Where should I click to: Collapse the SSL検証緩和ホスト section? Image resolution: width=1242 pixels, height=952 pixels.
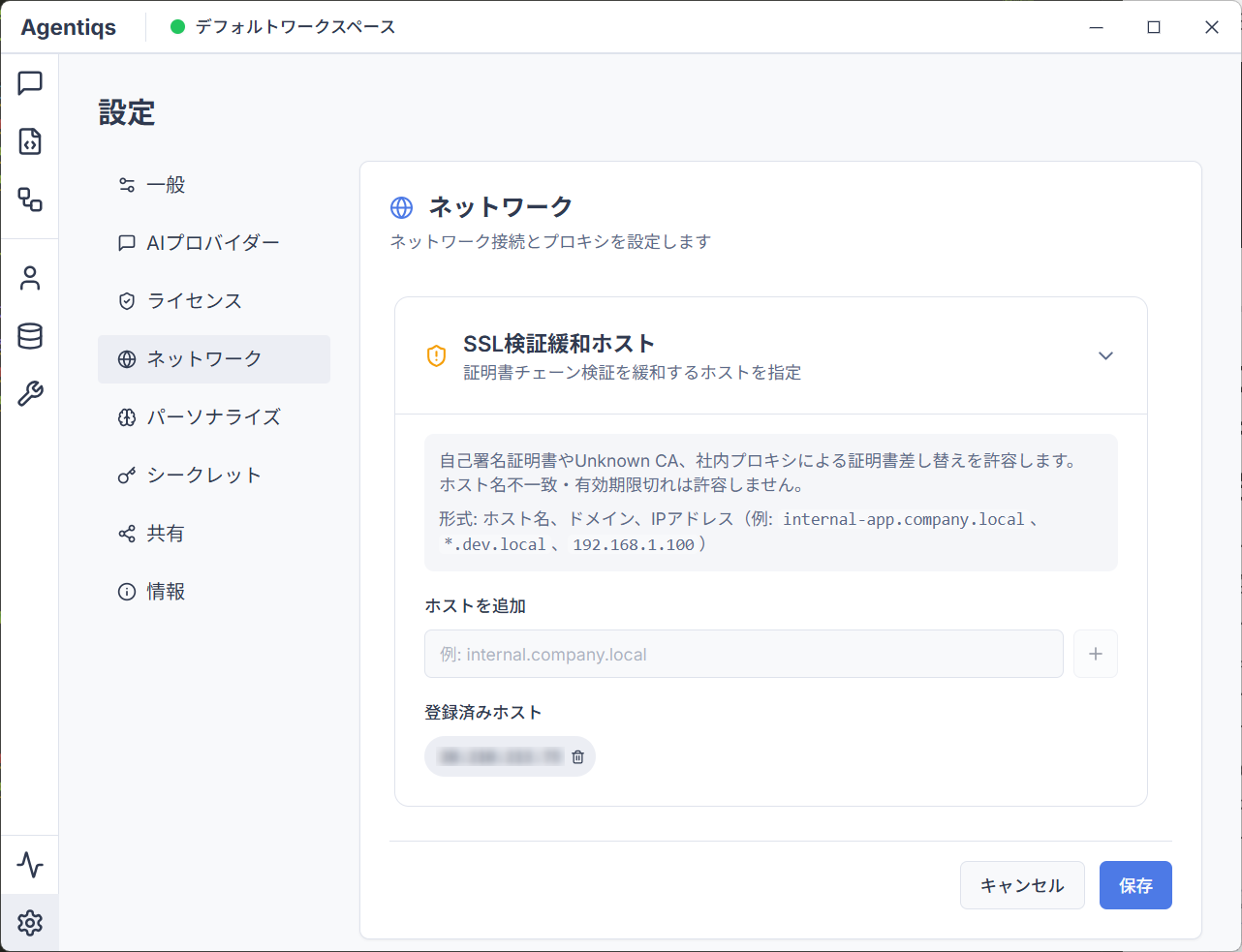1105,356
